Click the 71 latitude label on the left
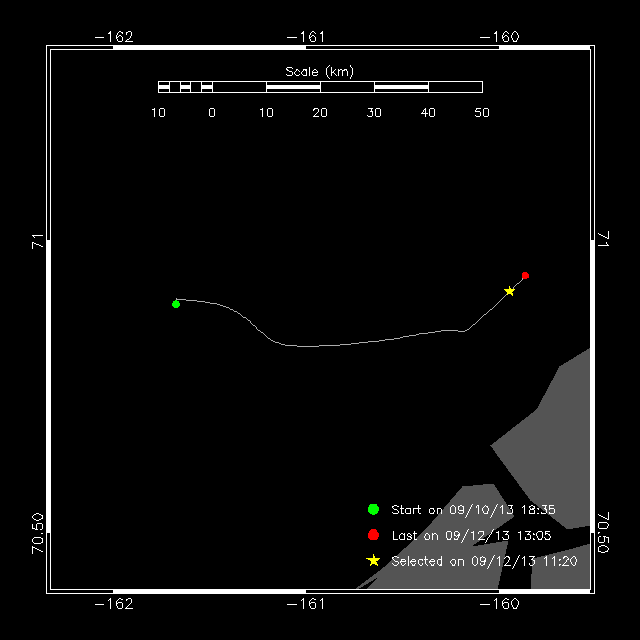This screenshot has width=640, height=640. click(x=37, y=241)
